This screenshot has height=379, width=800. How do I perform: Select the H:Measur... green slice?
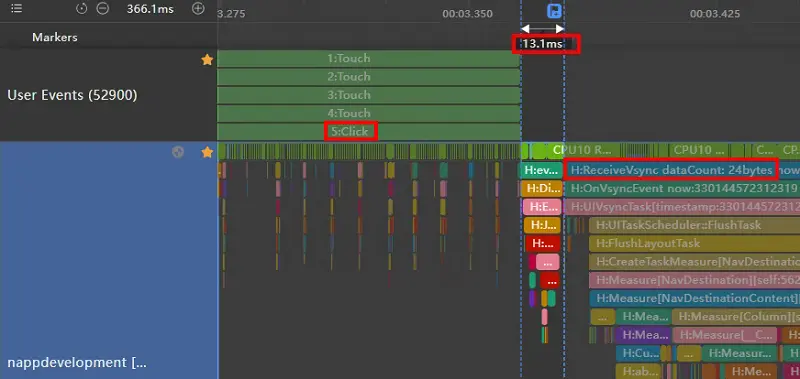pos(740,353)
